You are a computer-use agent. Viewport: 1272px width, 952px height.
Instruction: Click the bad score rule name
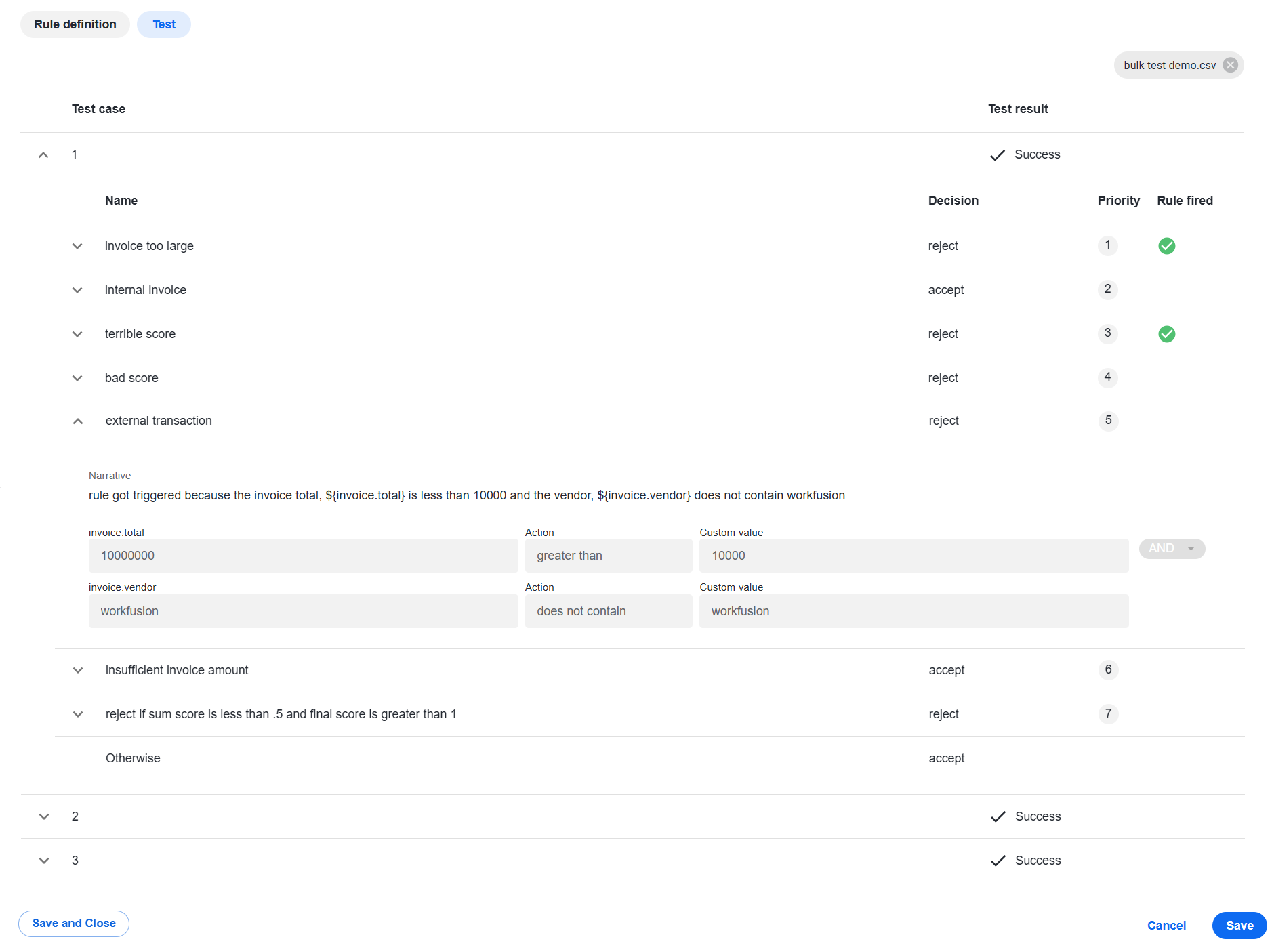pyautogui.click(x=131, y=378)
